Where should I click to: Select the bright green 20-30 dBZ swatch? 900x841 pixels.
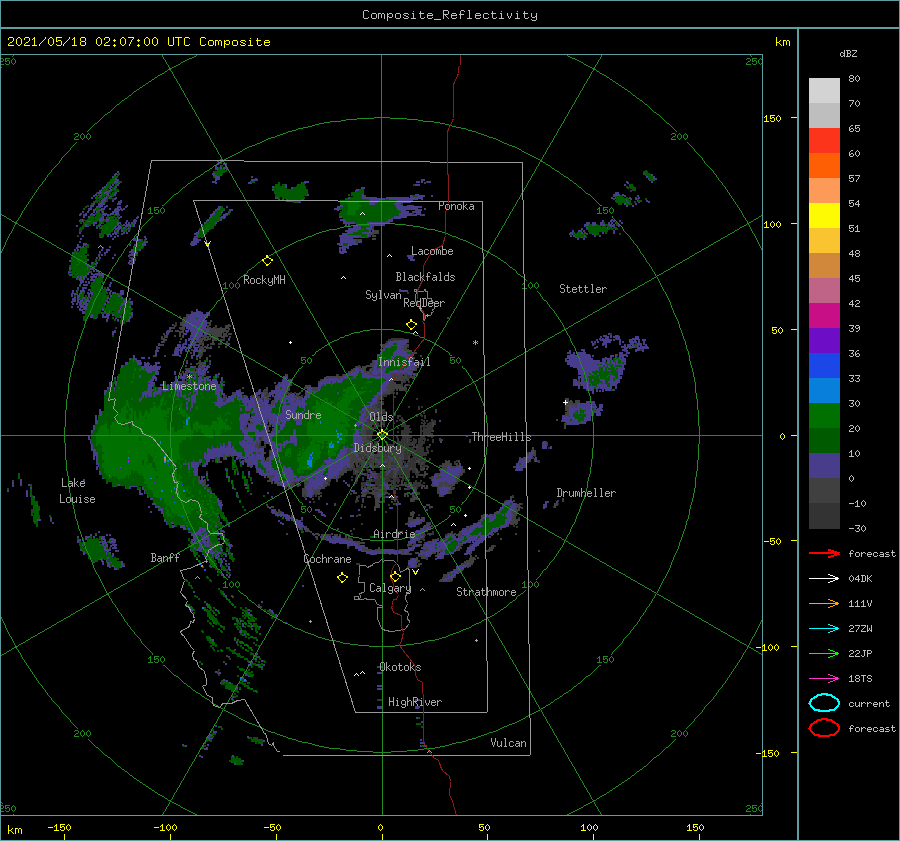tap(824, 416)
